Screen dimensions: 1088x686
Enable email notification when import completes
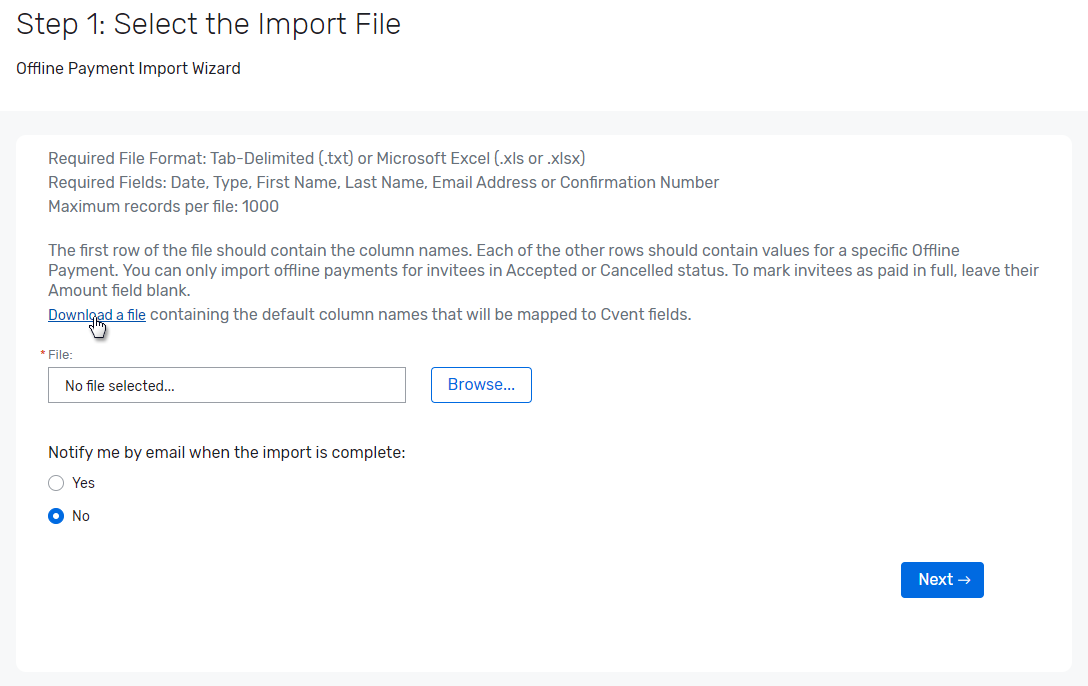click(x=56, y=483)
